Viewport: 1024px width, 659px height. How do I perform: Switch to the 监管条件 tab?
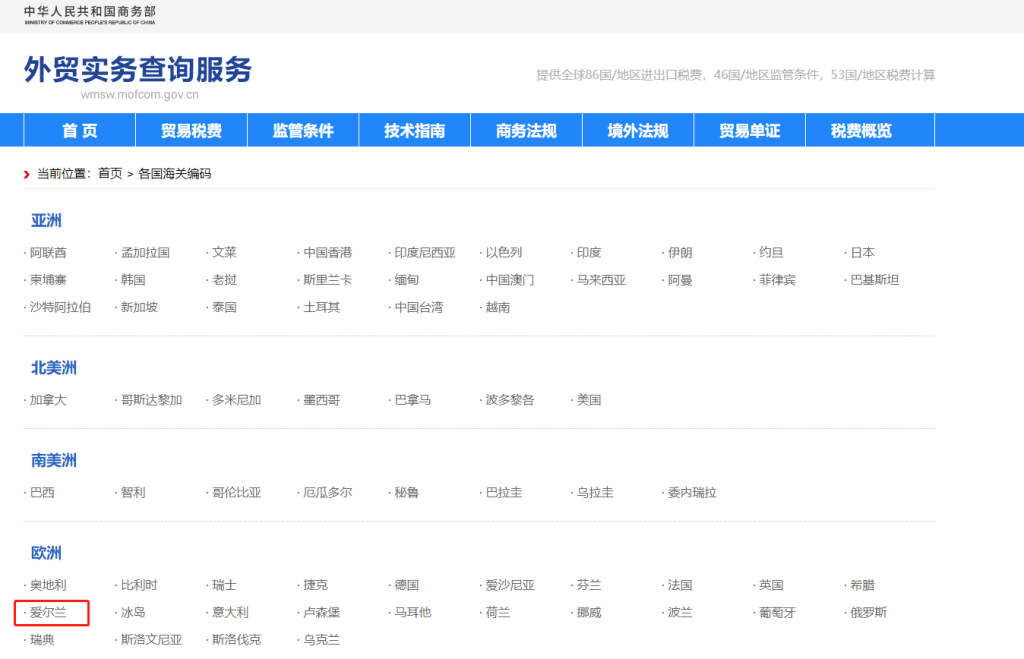tap(303, 131)
